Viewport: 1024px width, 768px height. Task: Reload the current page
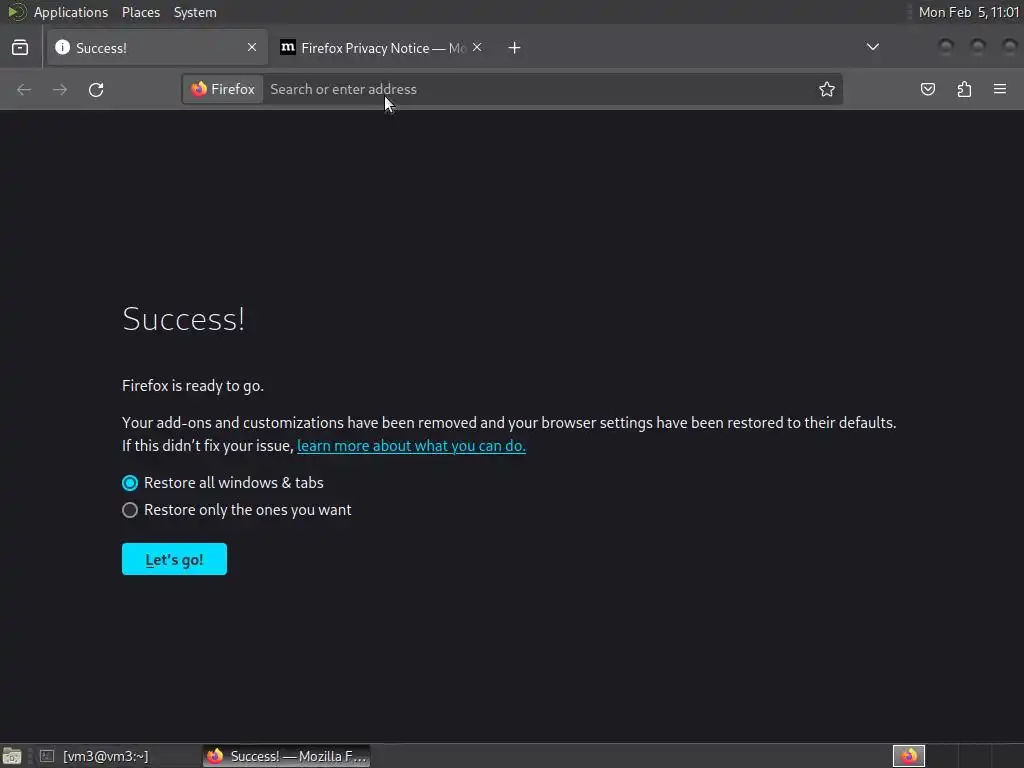pyautogui.click(x=96, y=89)
